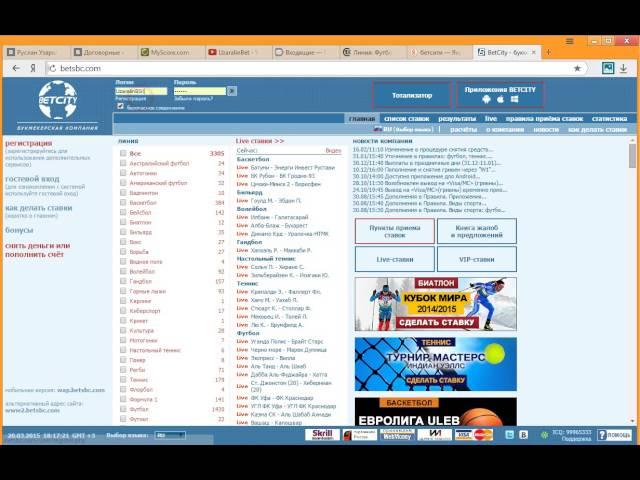Click 'Пункты приема ставок' button

[x=394, y=231]
